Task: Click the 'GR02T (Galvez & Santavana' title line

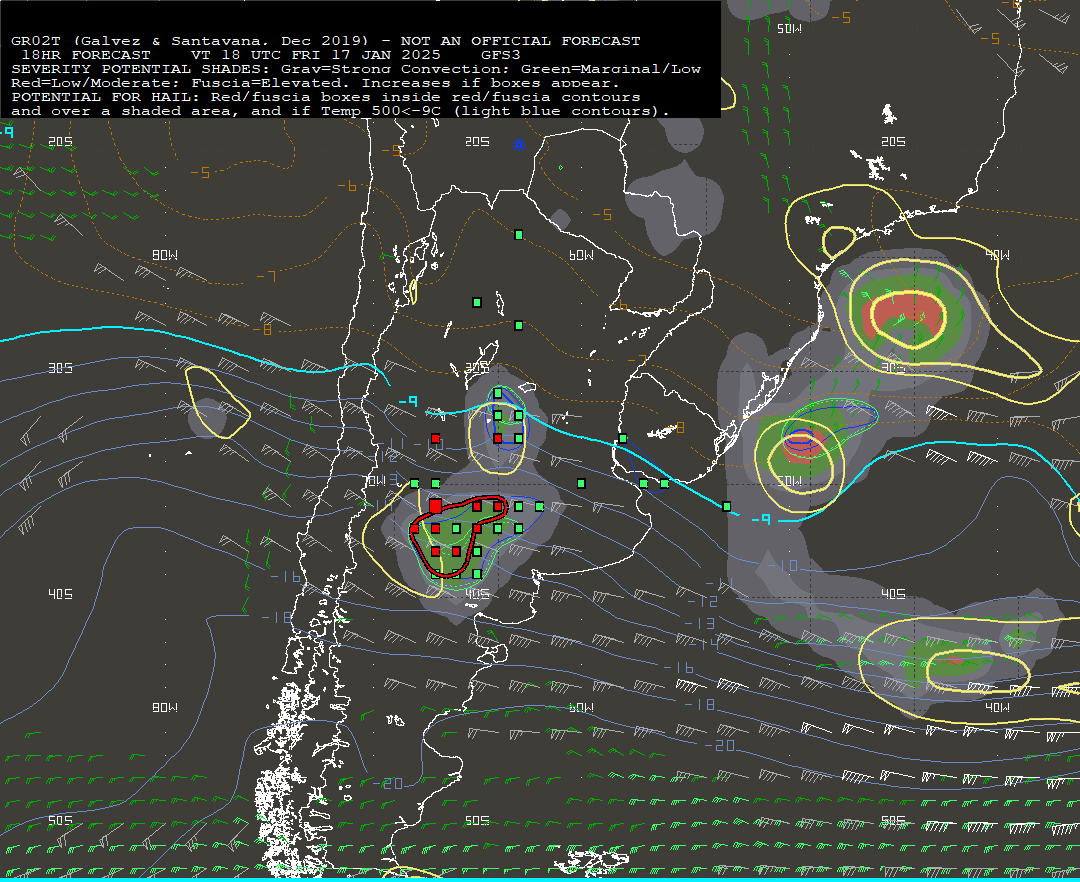Action: (x=325, y=41)
